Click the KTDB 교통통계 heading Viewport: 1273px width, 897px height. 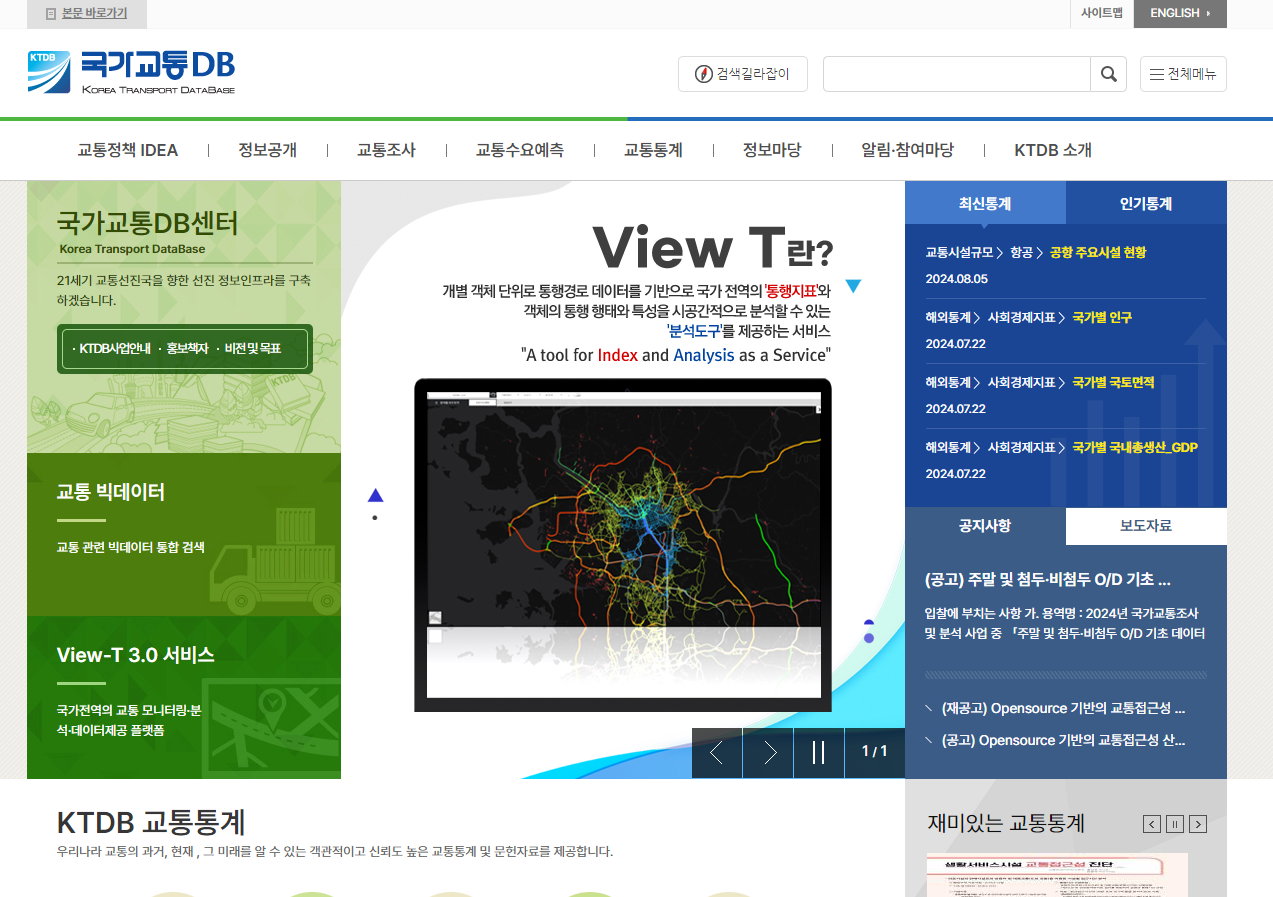point(151,822)
